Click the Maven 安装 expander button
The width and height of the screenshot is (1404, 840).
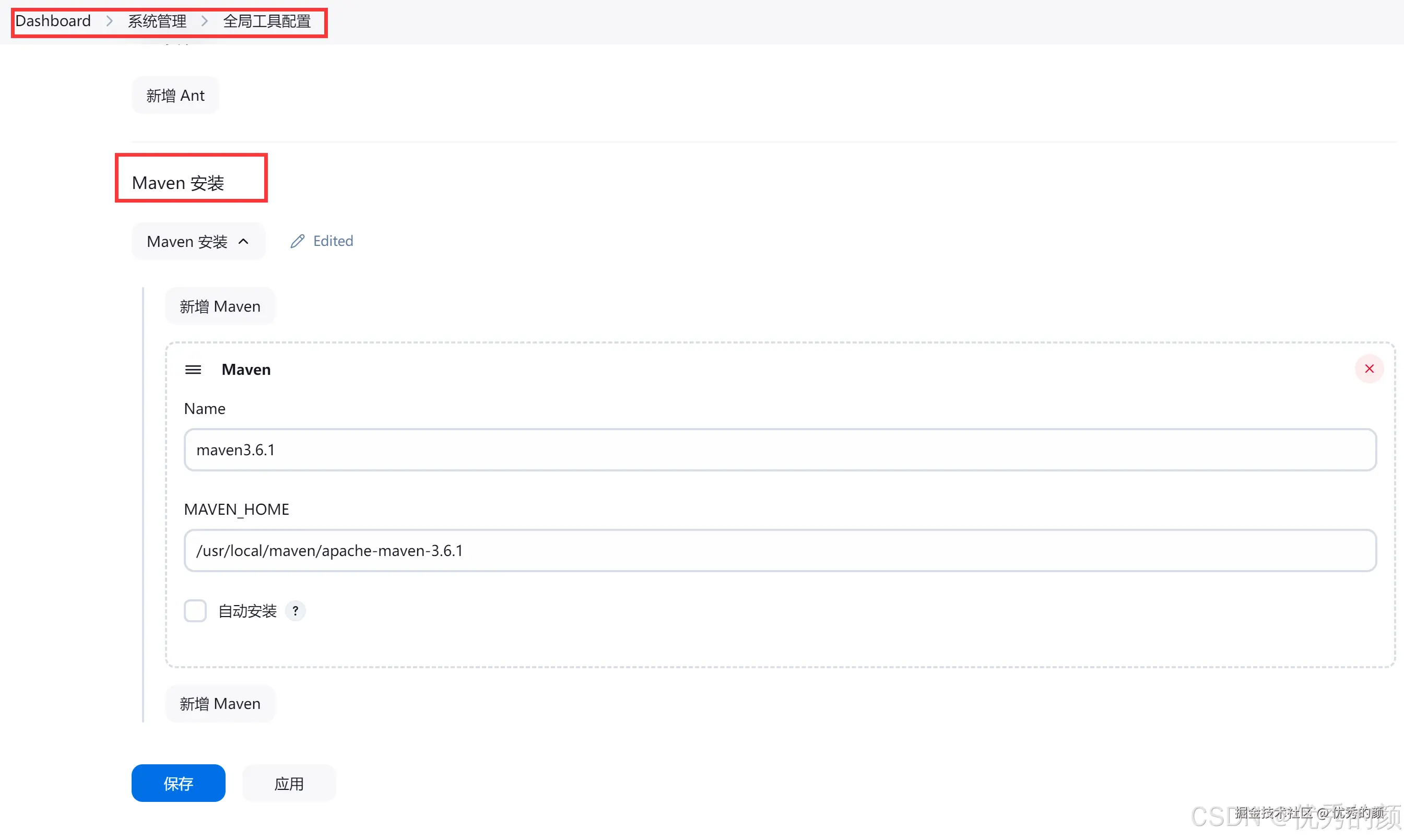[197, 242]
